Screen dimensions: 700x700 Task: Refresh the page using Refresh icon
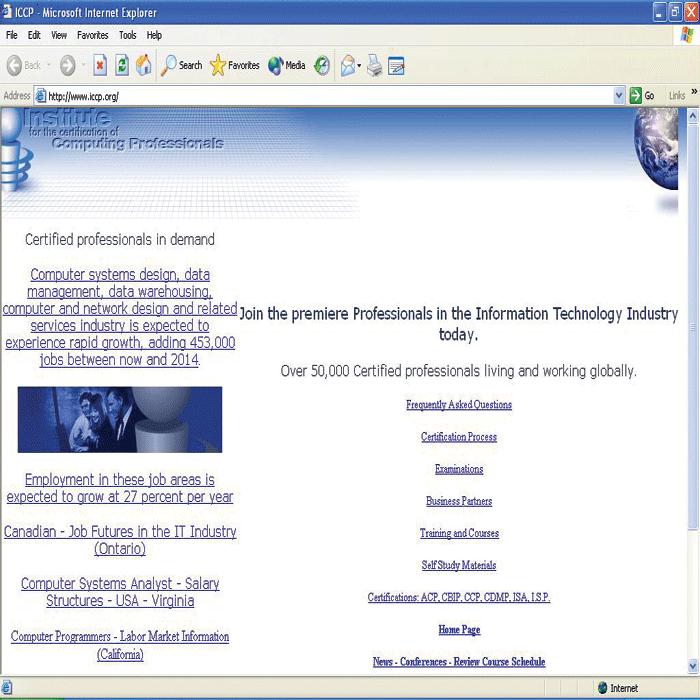(122, 66)
